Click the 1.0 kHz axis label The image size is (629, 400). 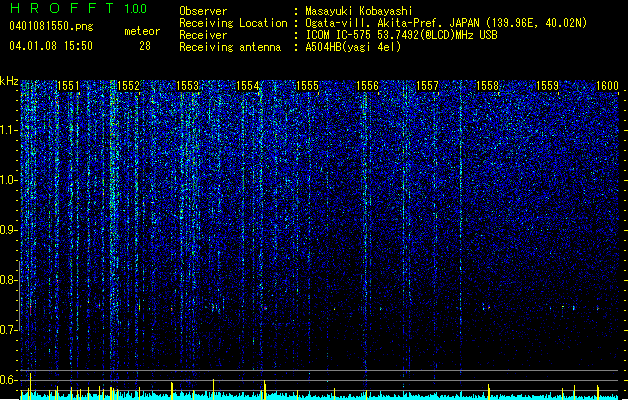click(x=9, y=180)
